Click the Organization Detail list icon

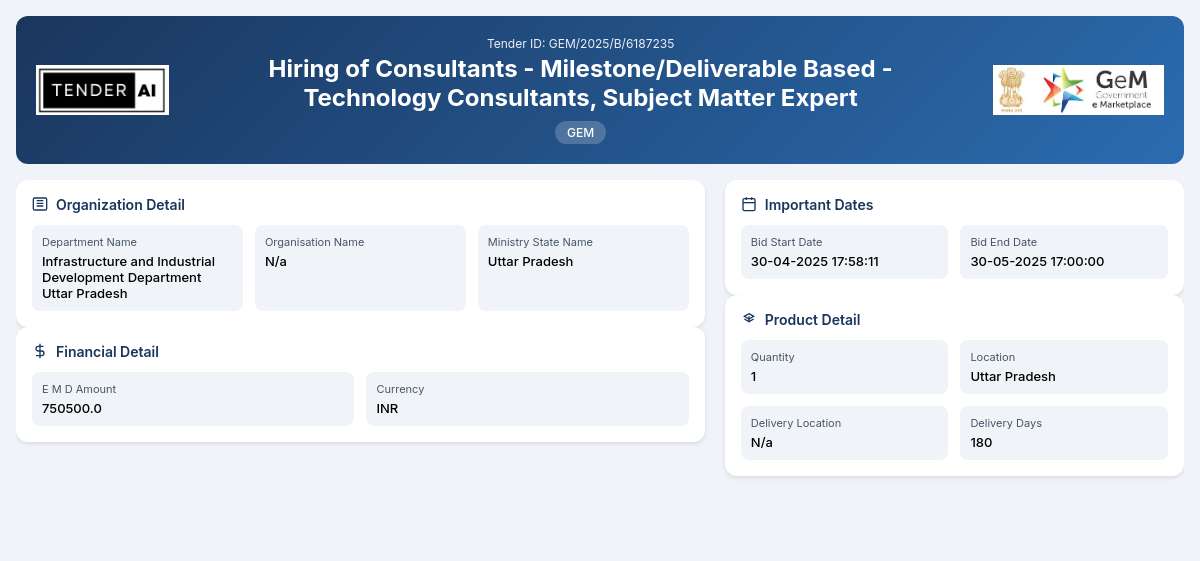point(40,204)
